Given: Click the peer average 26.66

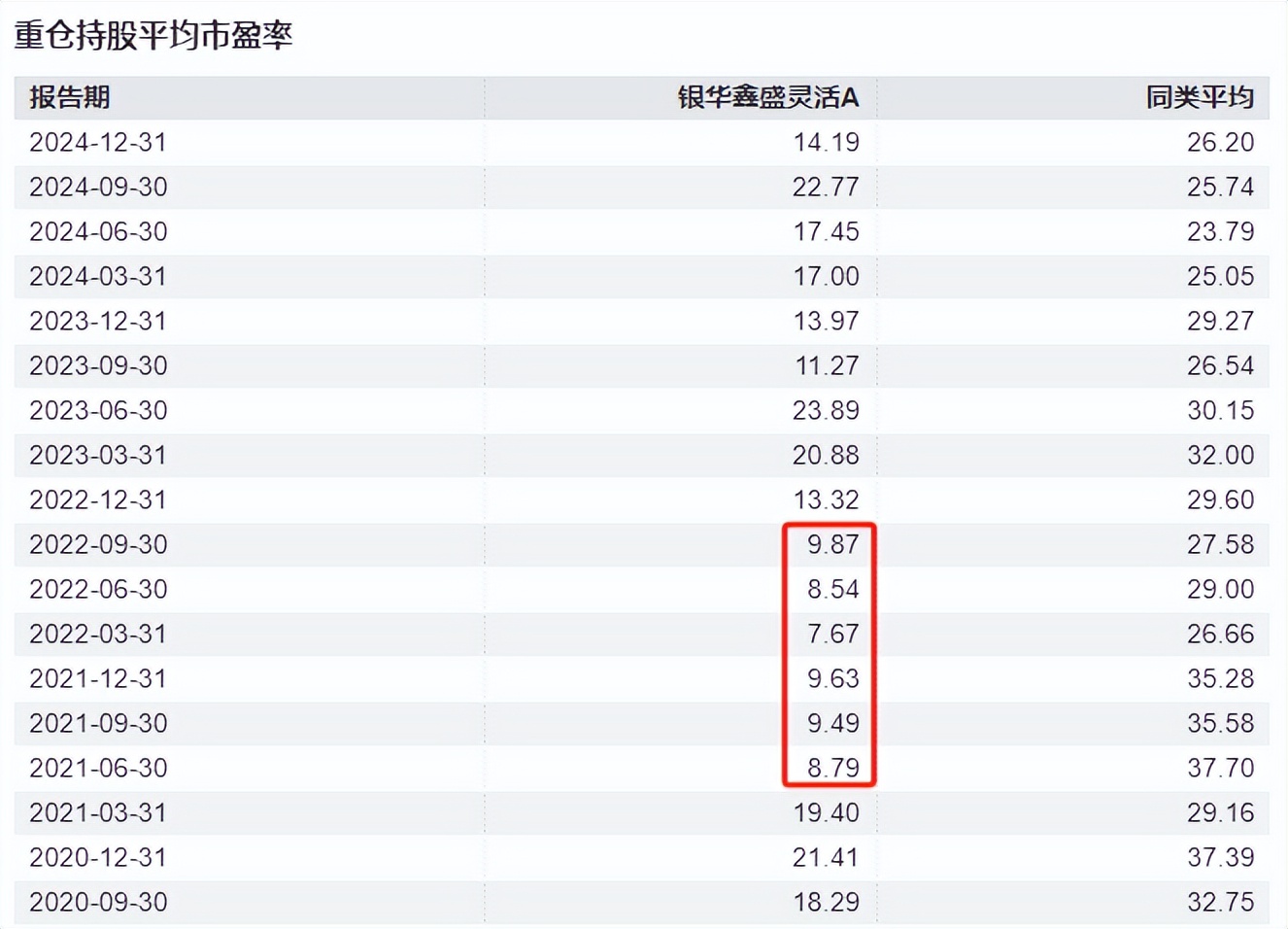Looking at the screenshot, I should click(1221, 634).
